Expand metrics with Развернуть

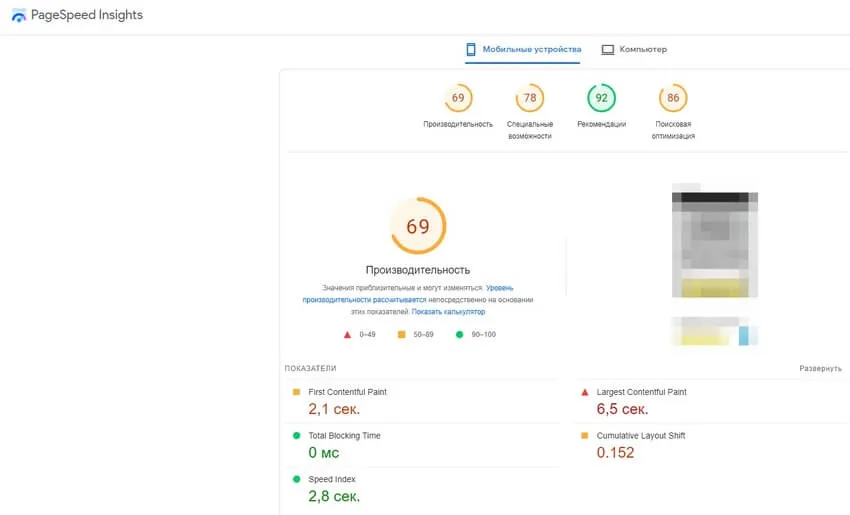point(819,369)
